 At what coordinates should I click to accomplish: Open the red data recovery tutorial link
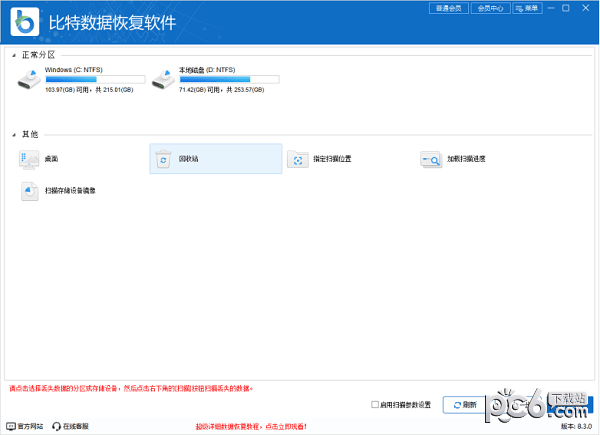(x=251, y=426)
